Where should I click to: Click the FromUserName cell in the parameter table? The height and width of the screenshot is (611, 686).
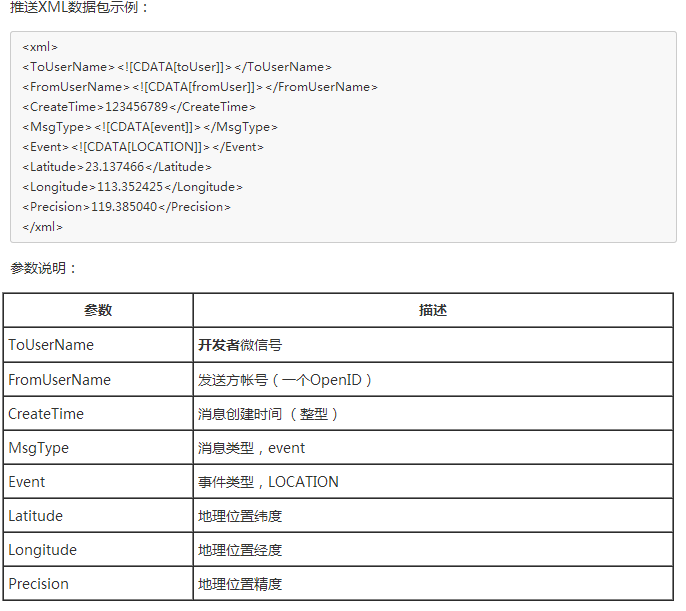point(59,380)
